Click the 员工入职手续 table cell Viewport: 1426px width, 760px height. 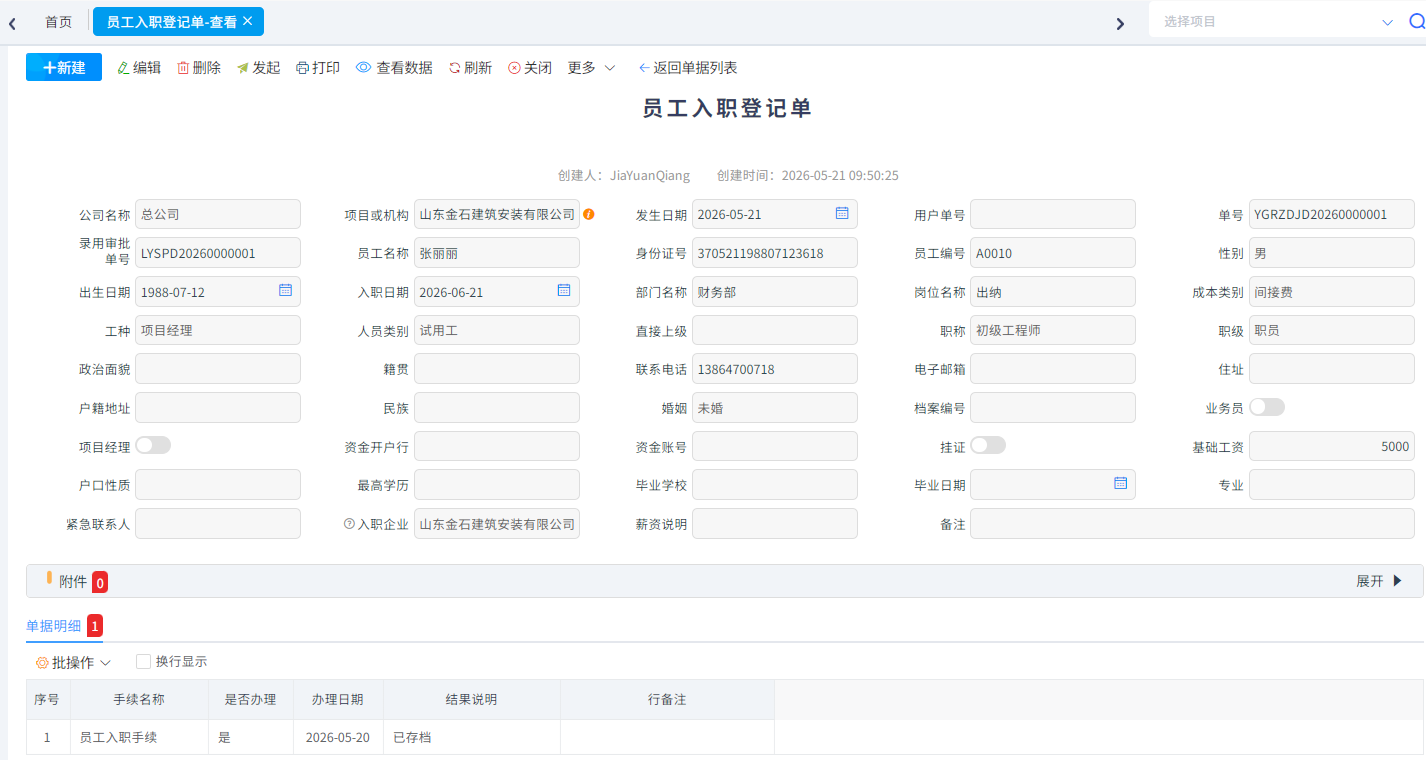(140, 737)
